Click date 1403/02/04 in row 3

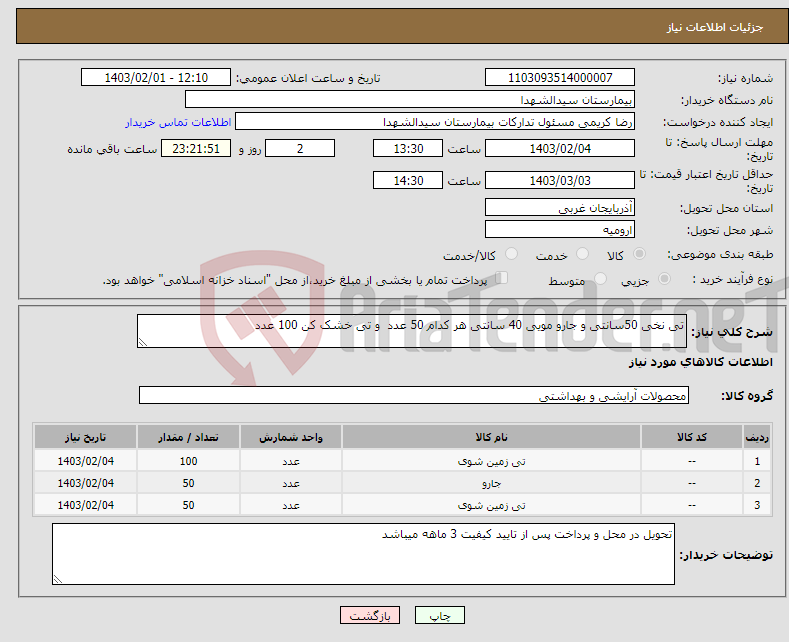(x=86, y=505)
